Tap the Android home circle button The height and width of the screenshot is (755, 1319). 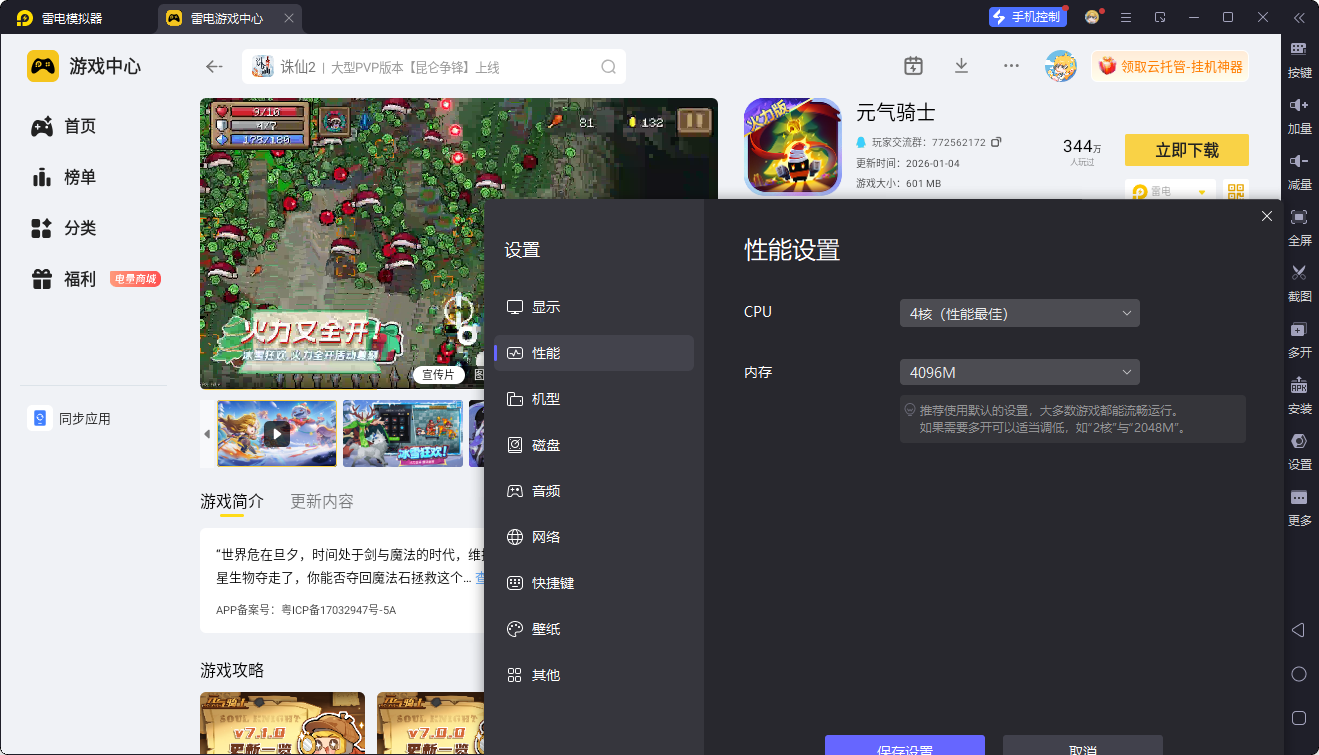coord(1299,674)
